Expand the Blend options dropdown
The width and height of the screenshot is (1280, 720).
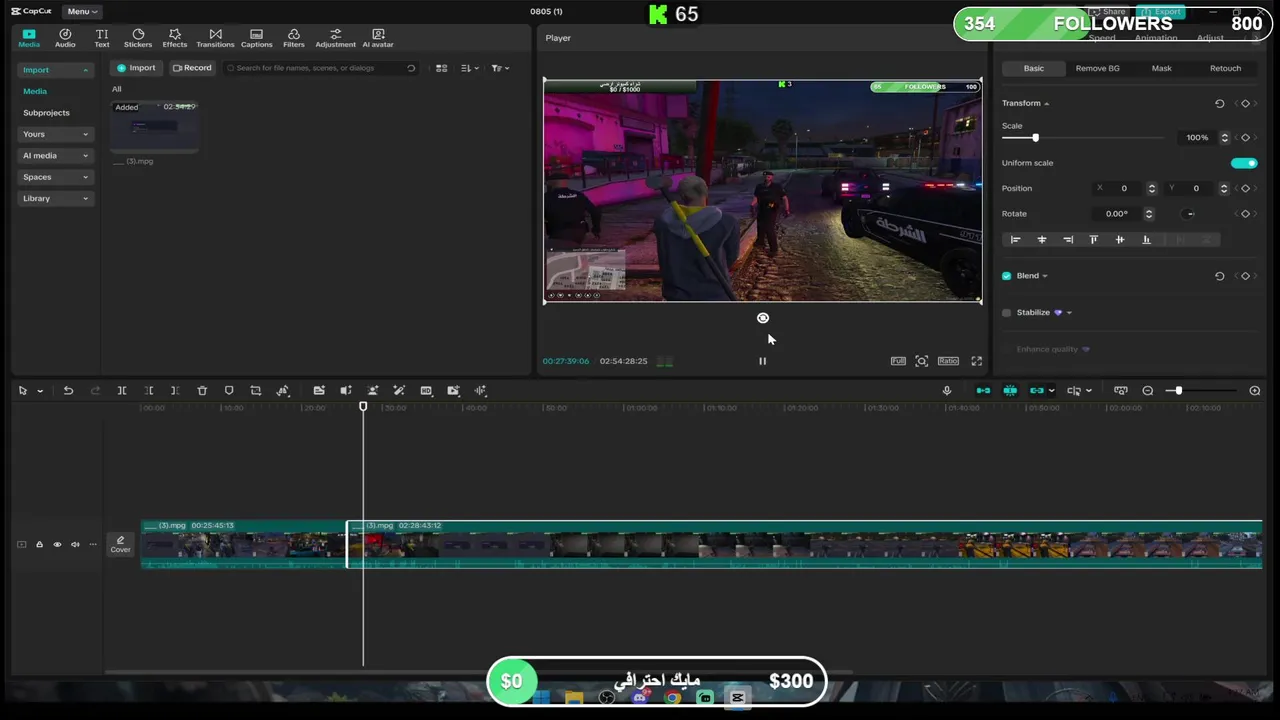pyautogui.click(x=1045, y=276)
